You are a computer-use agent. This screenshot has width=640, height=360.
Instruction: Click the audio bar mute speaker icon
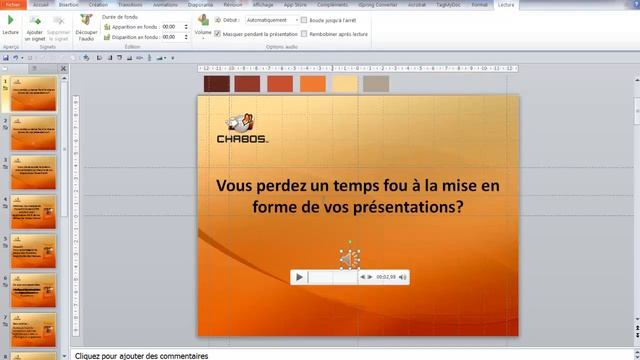point(403,277)
